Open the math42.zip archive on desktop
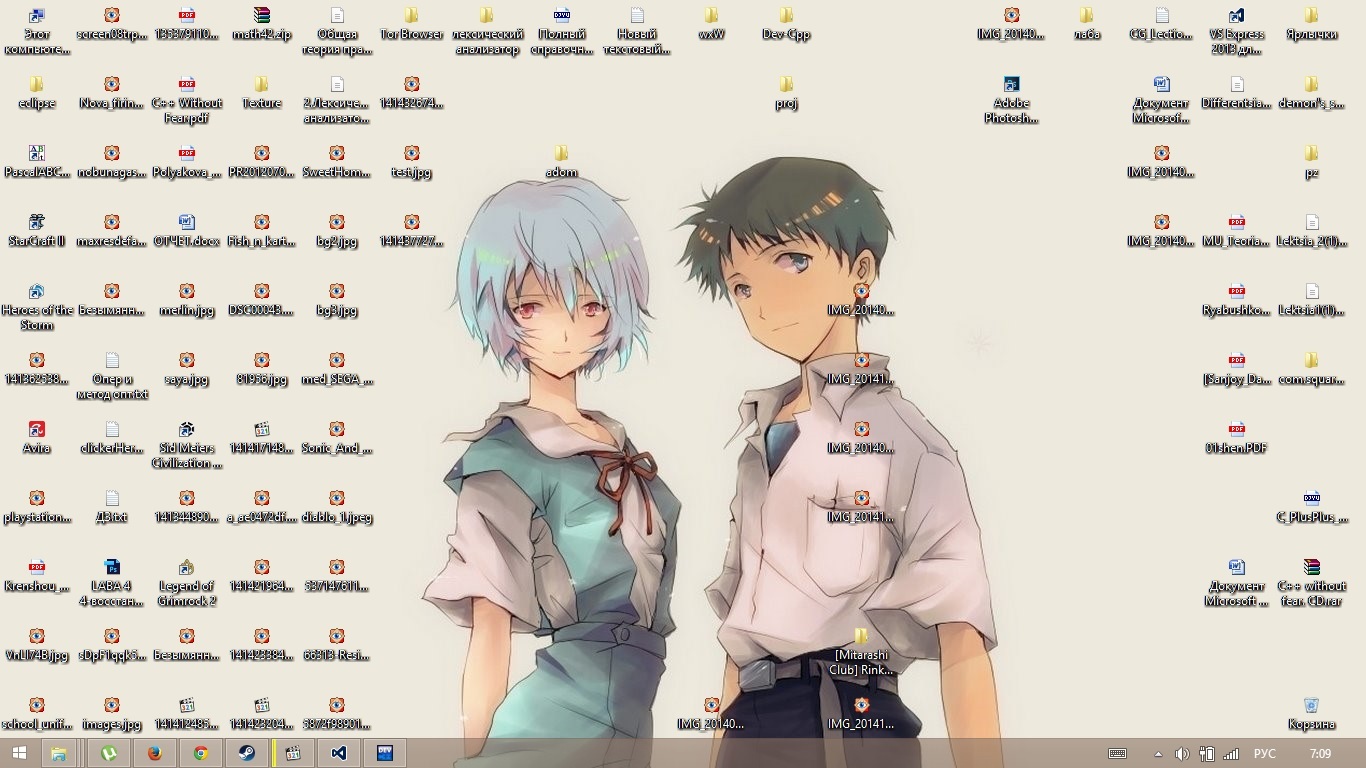The height and width of the screenshot is (768, 1366). coord(261,24)
